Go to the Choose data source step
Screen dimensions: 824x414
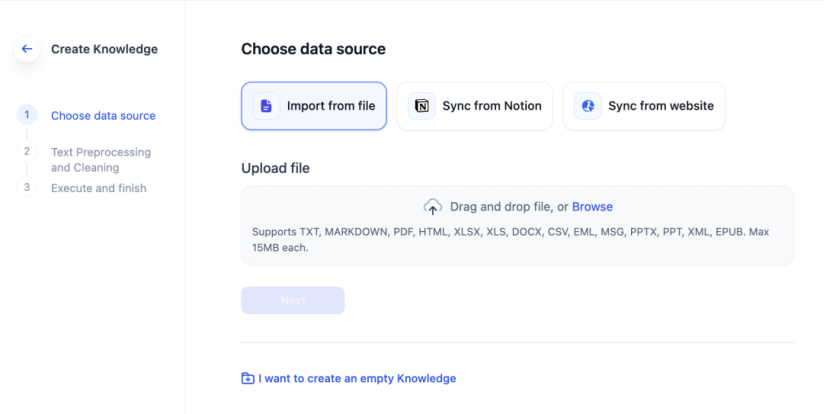(103, 116)
